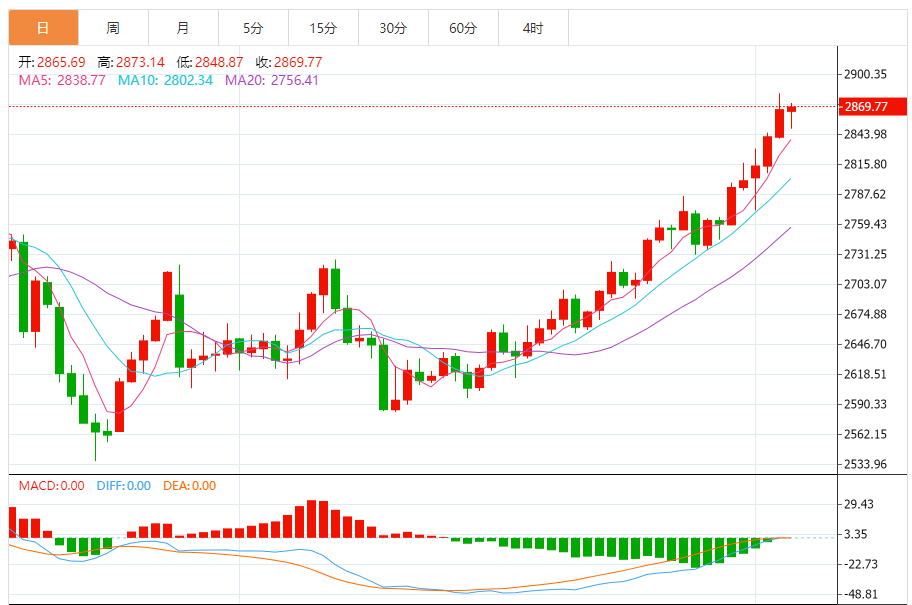This screenshot has height=605, width=912.
Task: Click the 高: 2873.14 high price
Action: [x=131, y=62]
